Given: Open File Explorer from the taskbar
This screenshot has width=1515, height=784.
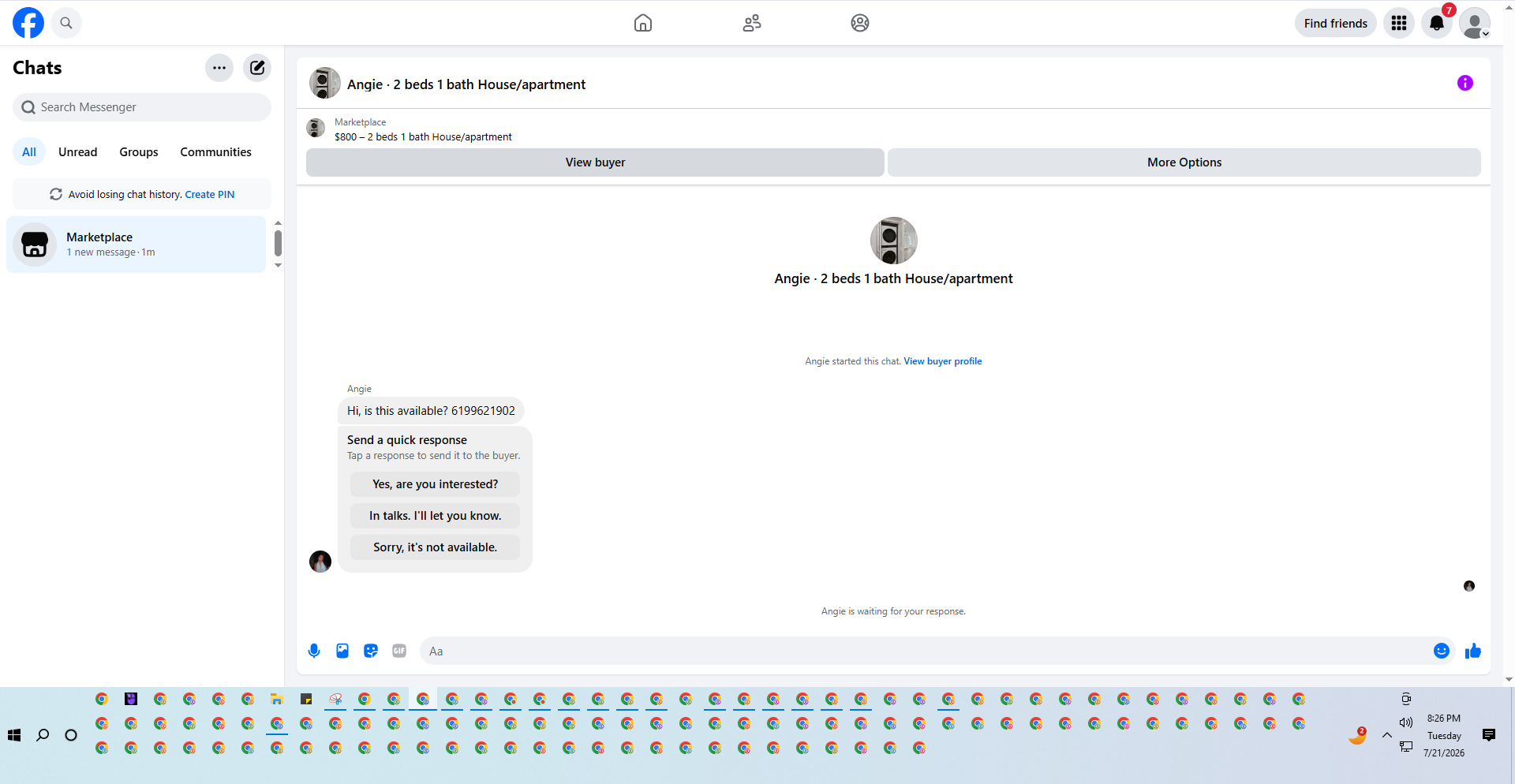Looking at the screenshot, I should pos(277,699).
